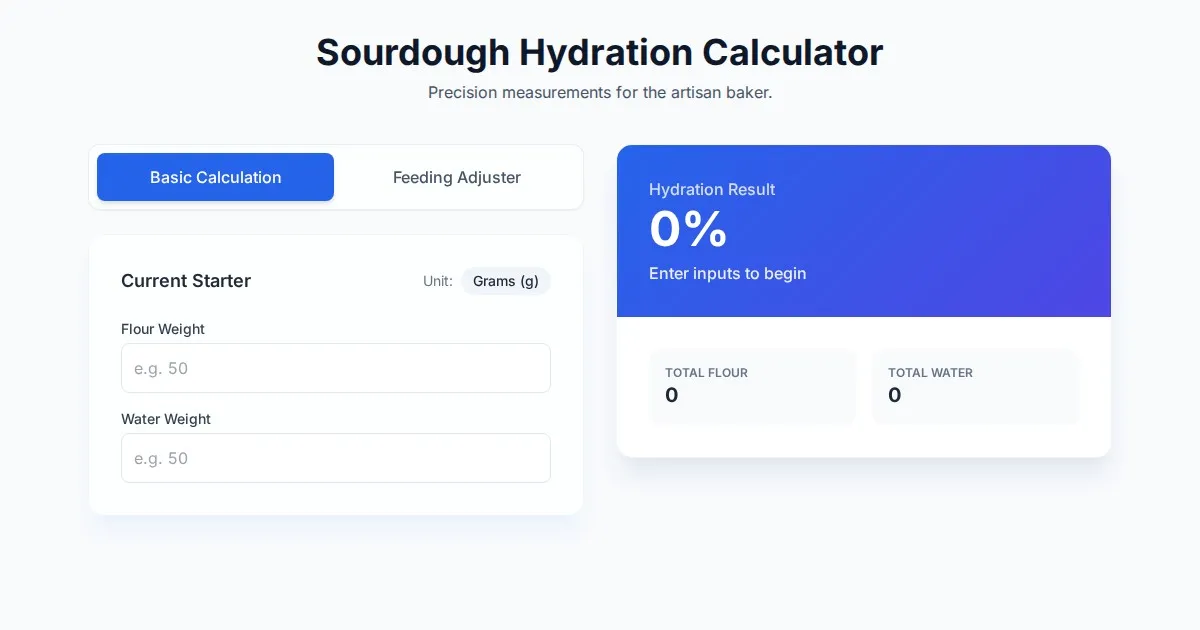Switch to the Basic Calculation tab
1200x630 pixels.
(x=215, y=177)
